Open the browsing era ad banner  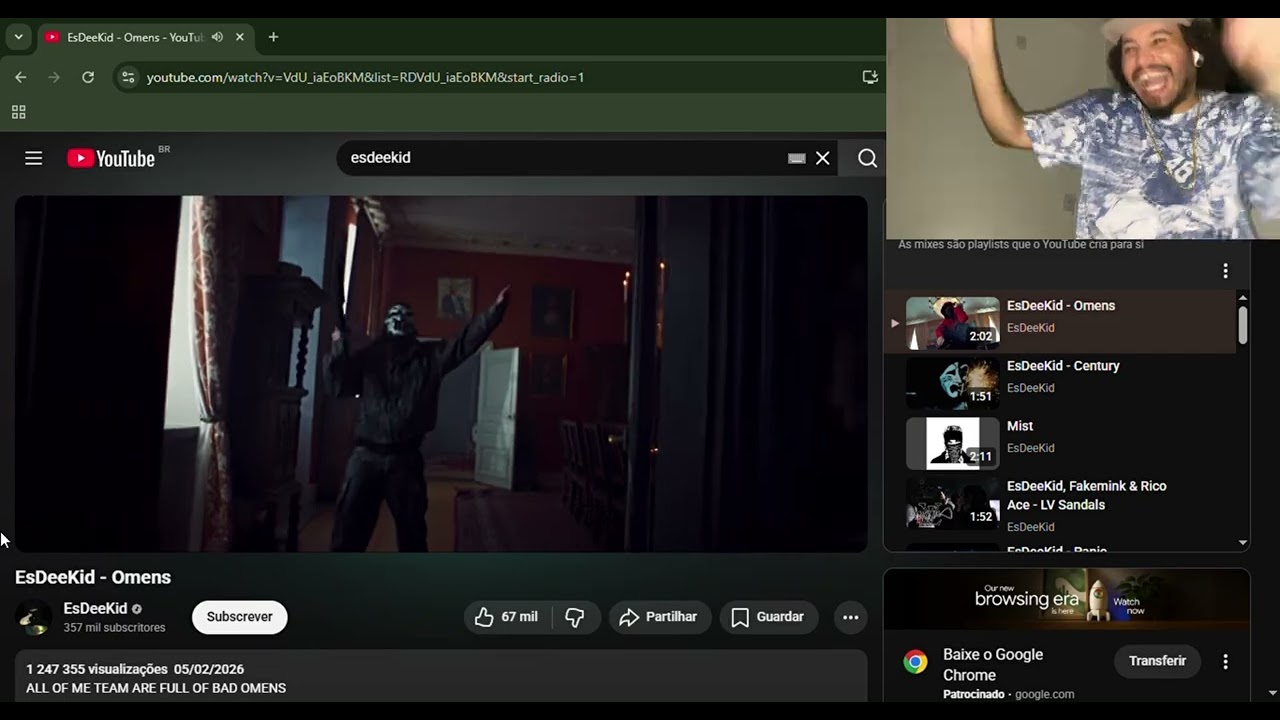[1066, 599]
